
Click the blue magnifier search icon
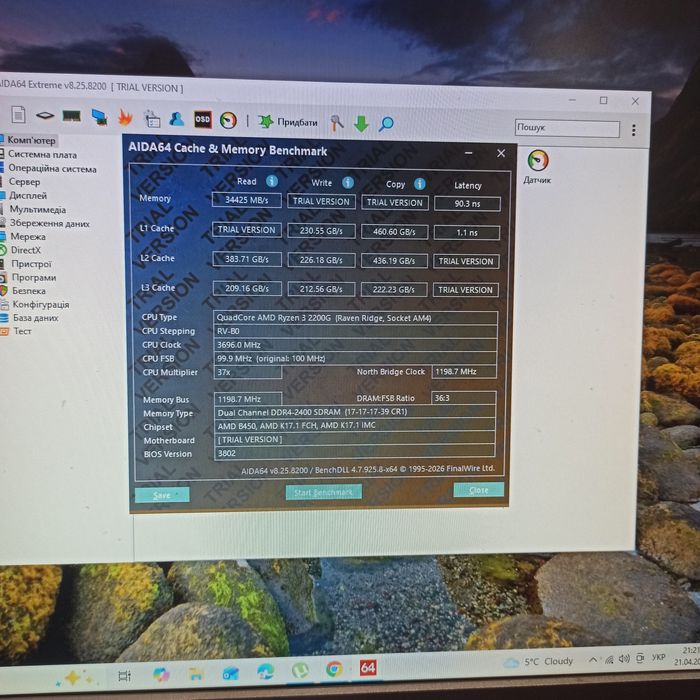tap(386, 124)
